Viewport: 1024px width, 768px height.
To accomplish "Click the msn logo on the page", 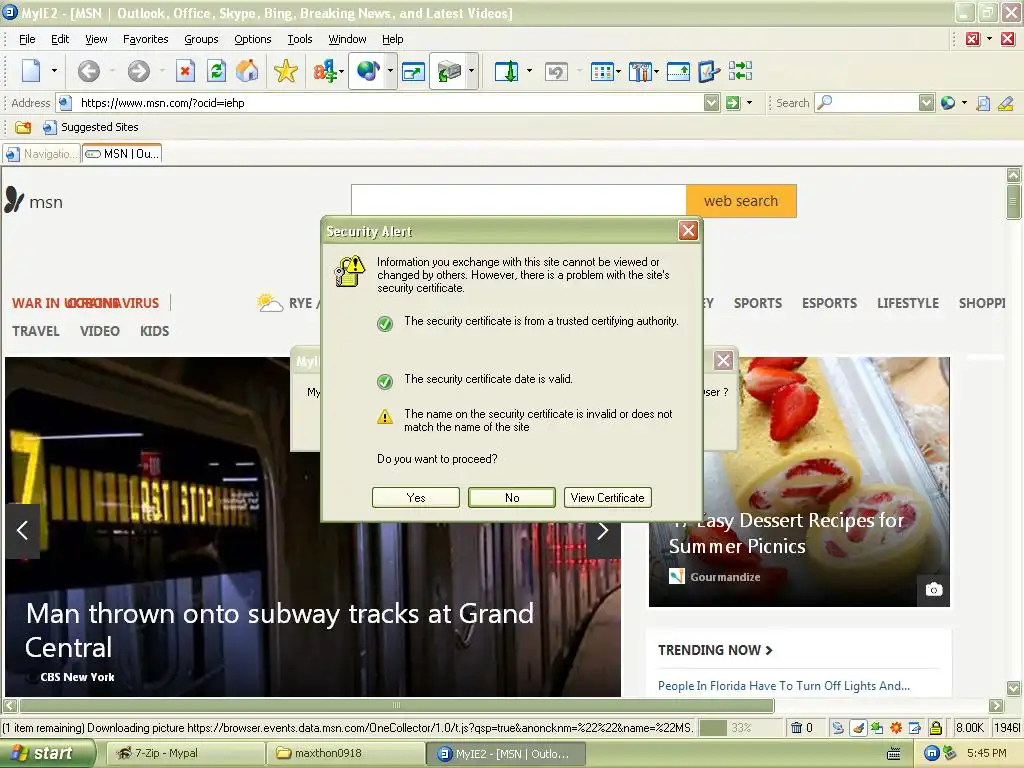I will tap(34, 201).
